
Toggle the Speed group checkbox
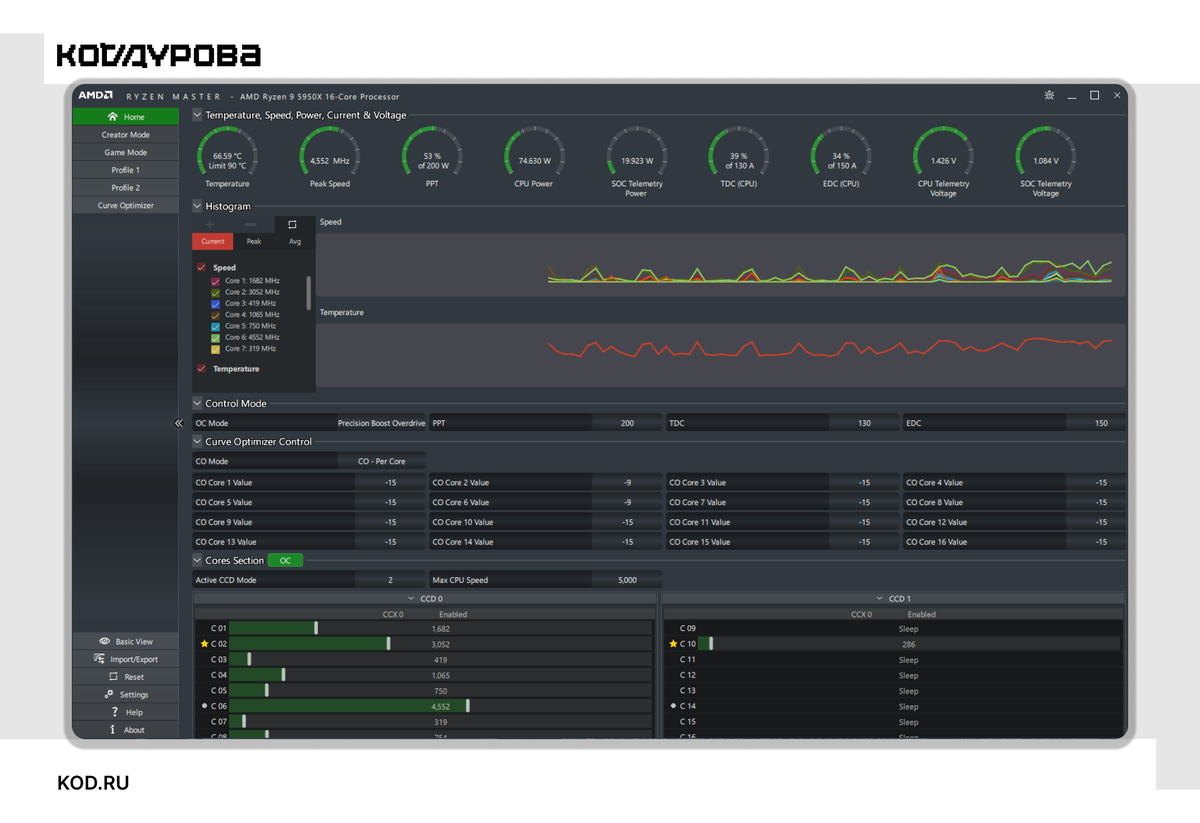click(201, 268)
